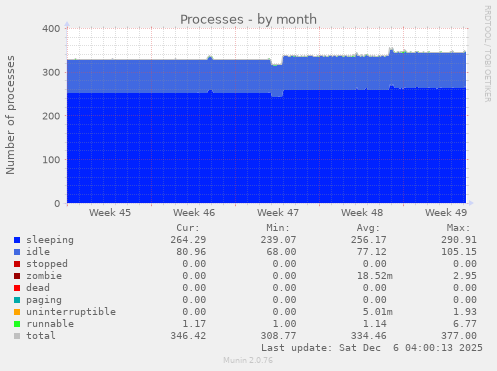Viewport: 497px width, 371px height.
Task: Click total minimum value 308.77
Action: [x=278, y=336]
